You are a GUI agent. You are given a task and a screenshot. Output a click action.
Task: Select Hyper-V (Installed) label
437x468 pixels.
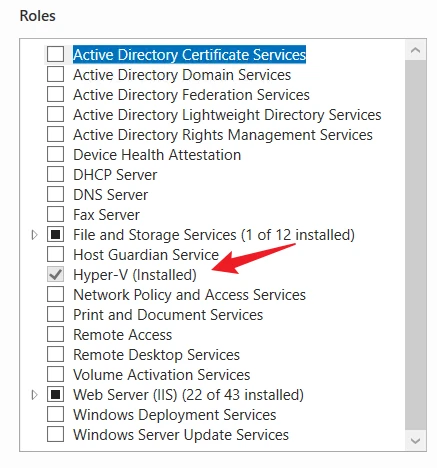[135, 275]
